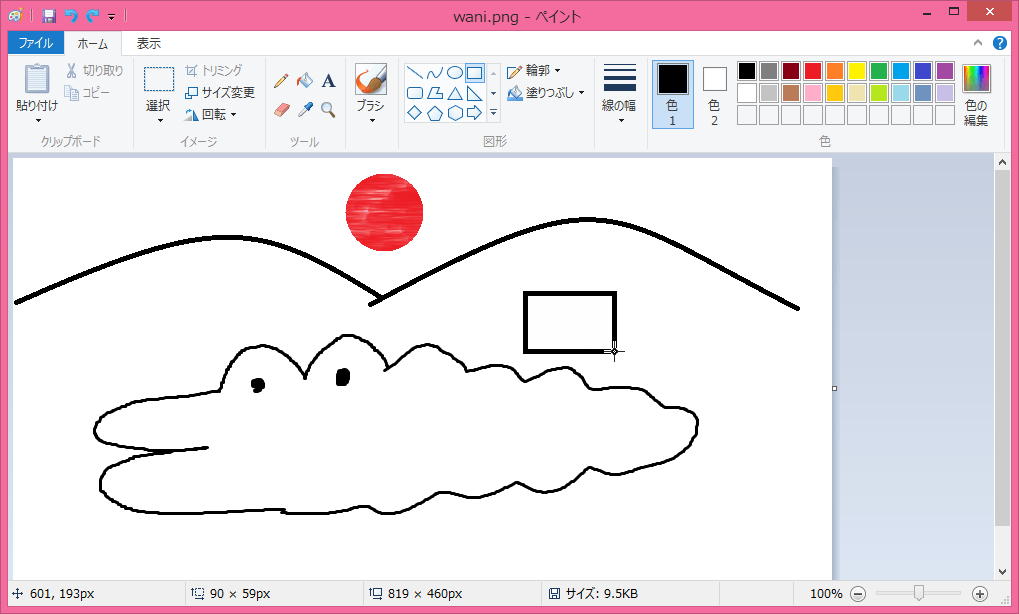Choose the Curve shape
This screenshot has height=614, width=1019.
pyautogui.click(x=435, y=73)
